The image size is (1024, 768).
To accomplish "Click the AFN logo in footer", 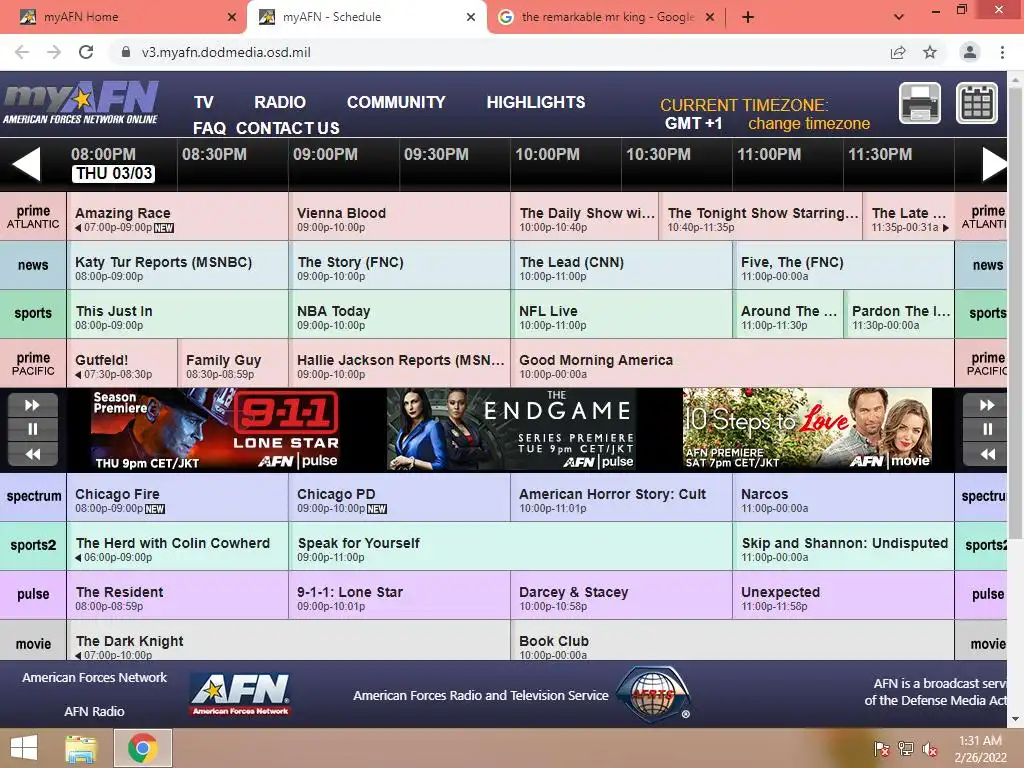I will [241, 695].
